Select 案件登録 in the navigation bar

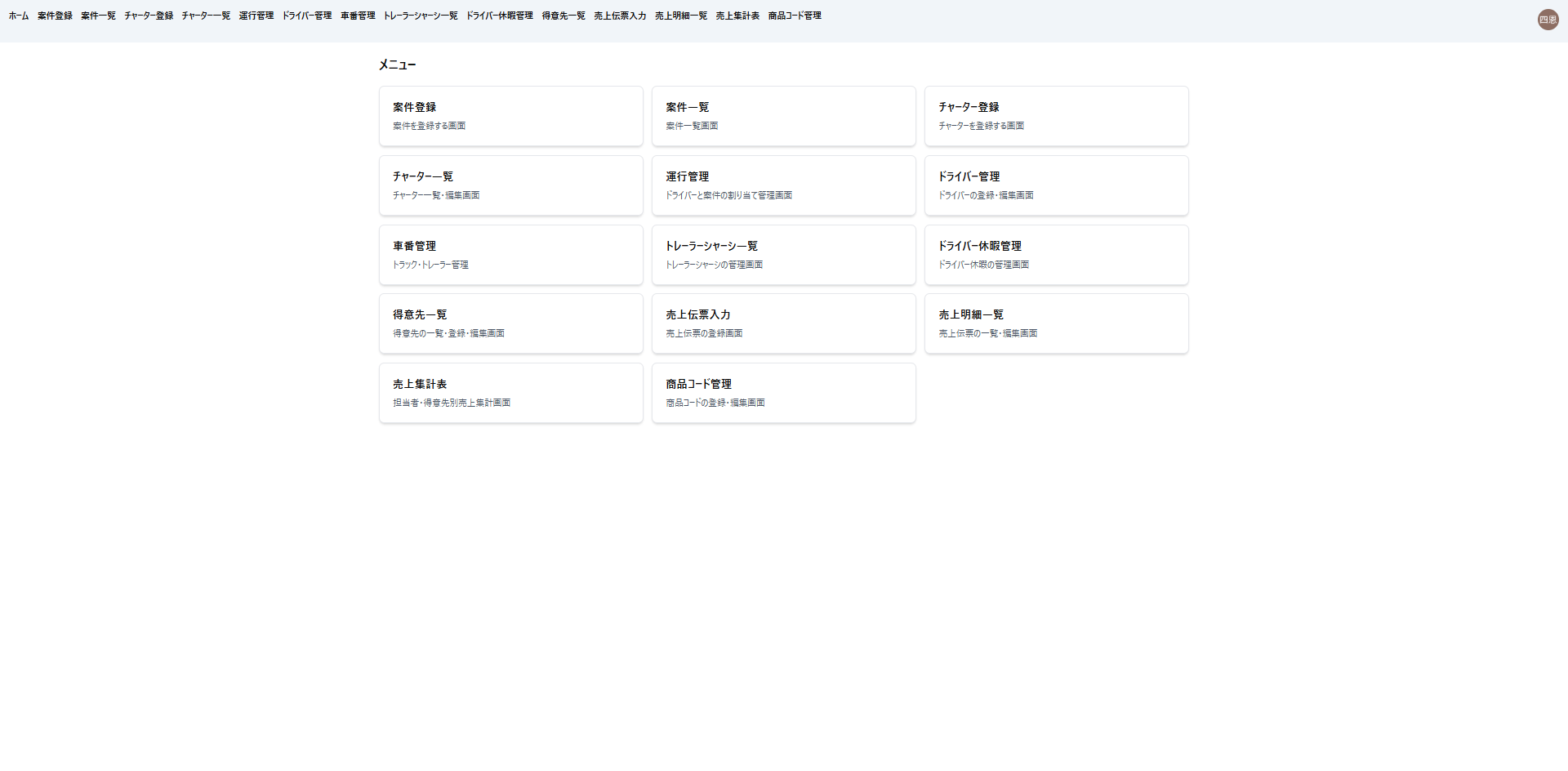coord(55,16)
